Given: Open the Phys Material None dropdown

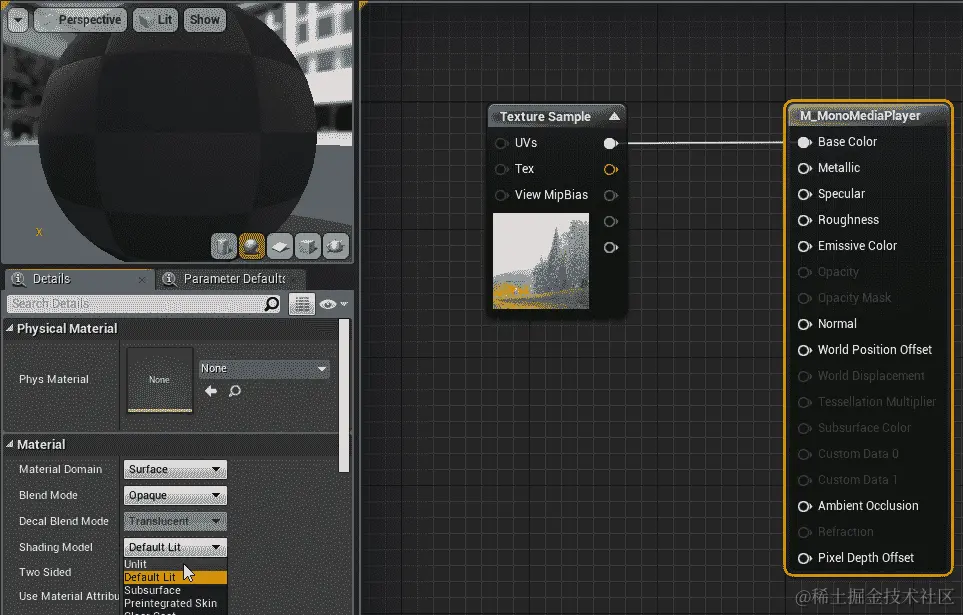Looking at the screenshot, I should 264,369.
